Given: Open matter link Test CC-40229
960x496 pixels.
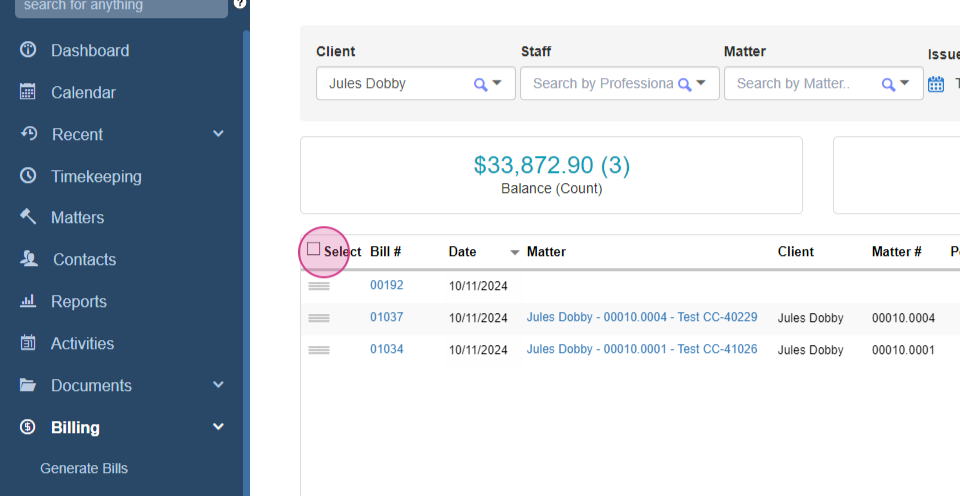Looking at the screenshot, I should [642, 317].
